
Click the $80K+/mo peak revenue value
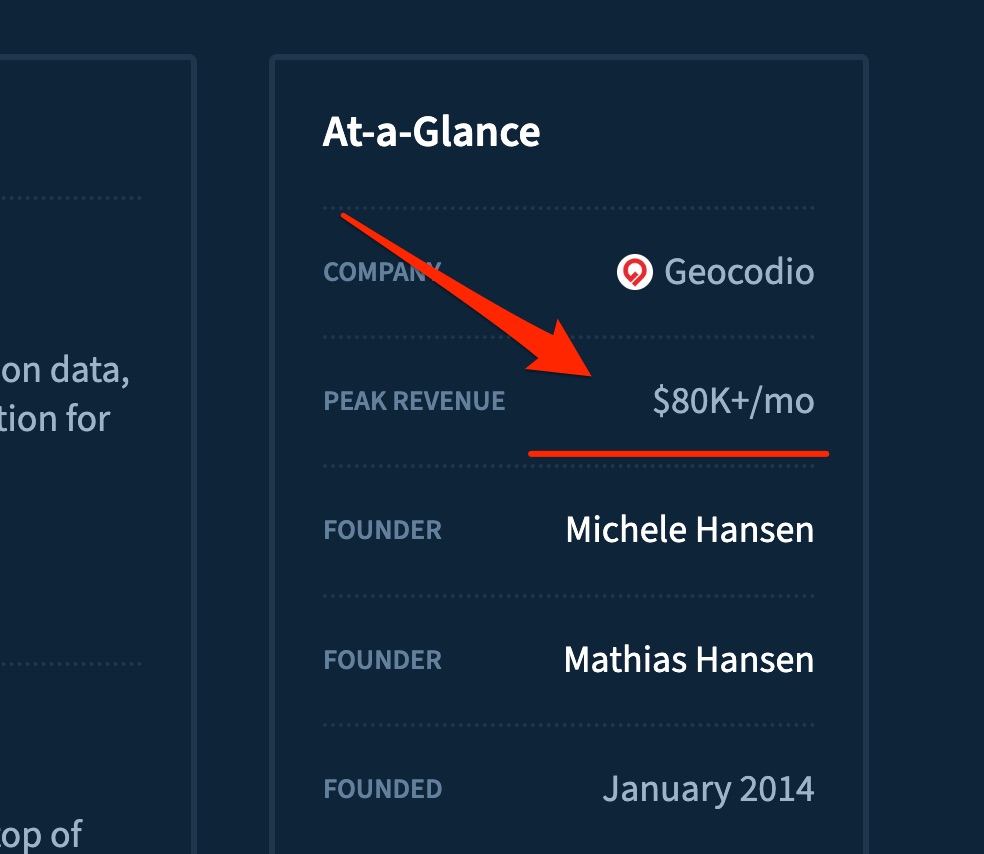[733, 401]
